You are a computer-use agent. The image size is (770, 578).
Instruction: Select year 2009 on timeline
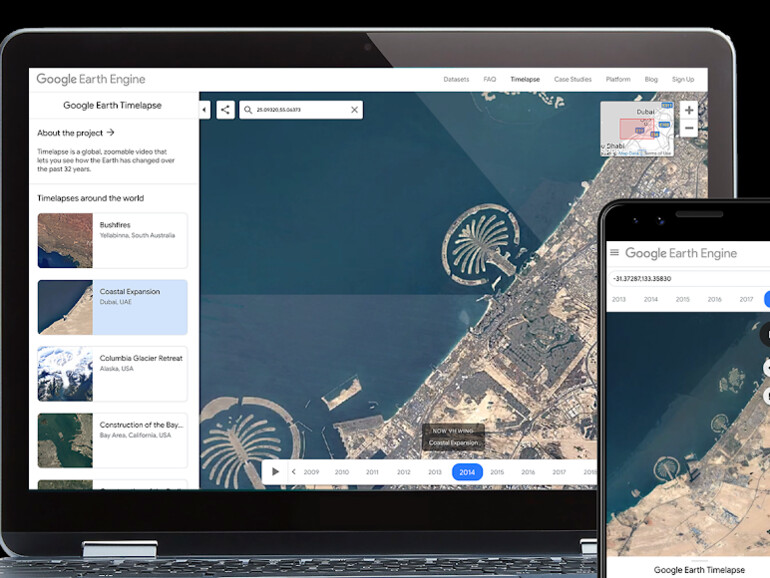point(311,472)
